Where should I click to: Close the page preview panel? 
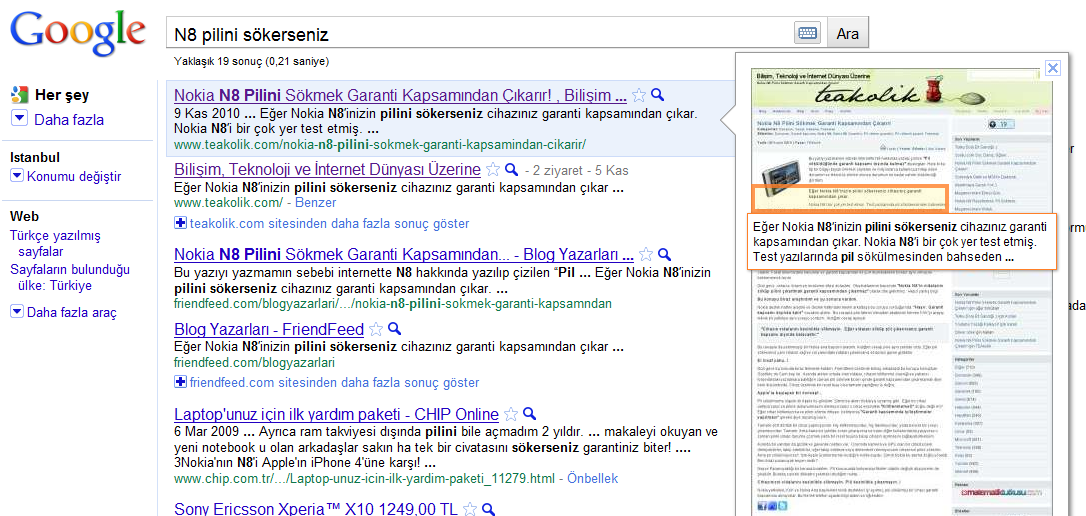click(x=1053, y=67)
